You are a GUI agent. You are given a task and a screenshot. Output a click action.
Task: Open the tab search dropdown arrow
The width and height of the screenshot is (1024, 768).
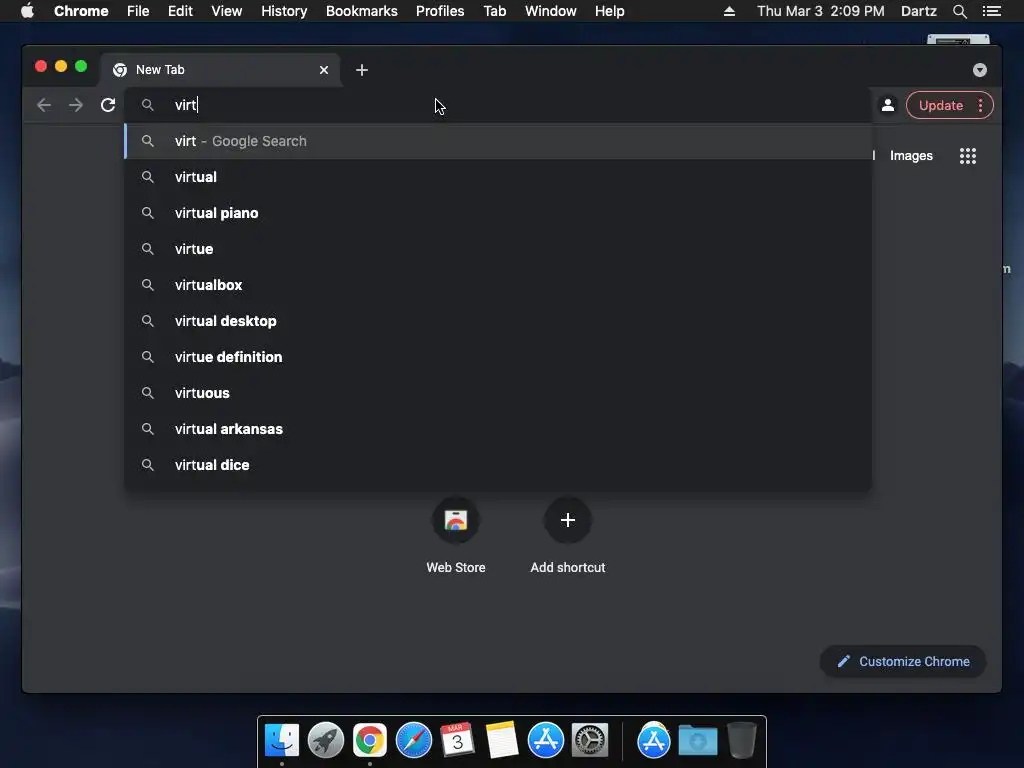(x=980, y=70)
